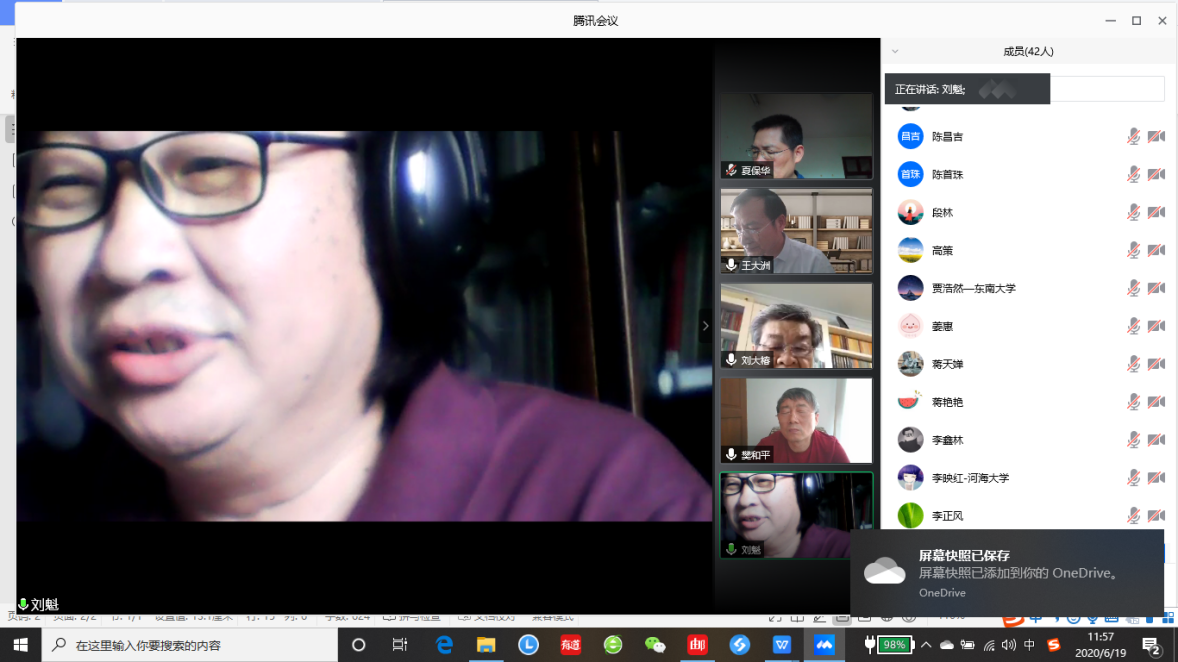Toggle the microphone for 李鑫林
The height and width of the screenshot is (662, 1178).
coord(1133,440)
